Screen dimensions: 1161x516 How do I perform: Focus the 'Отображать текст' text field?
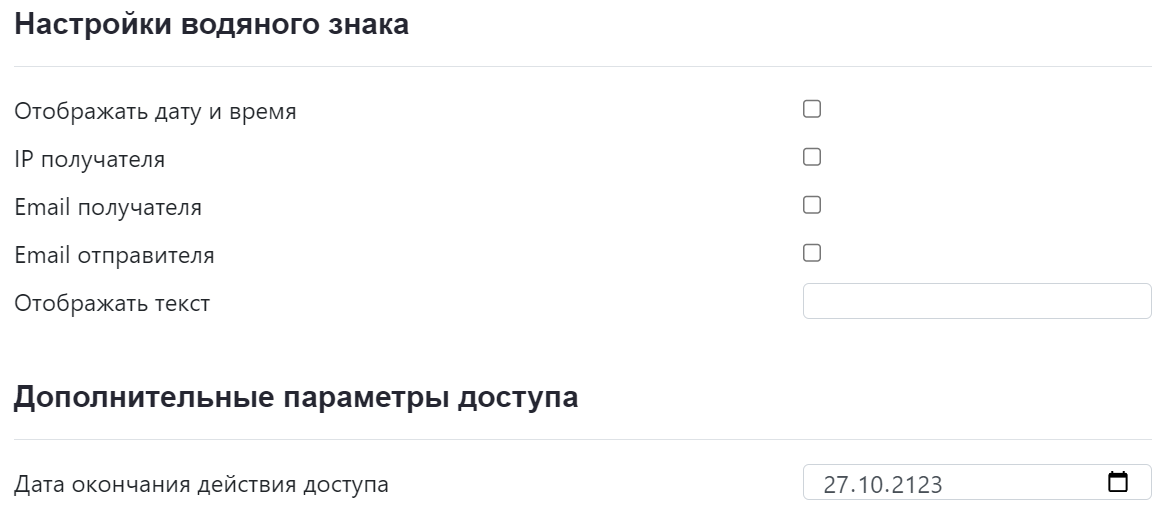pos(976,301)
